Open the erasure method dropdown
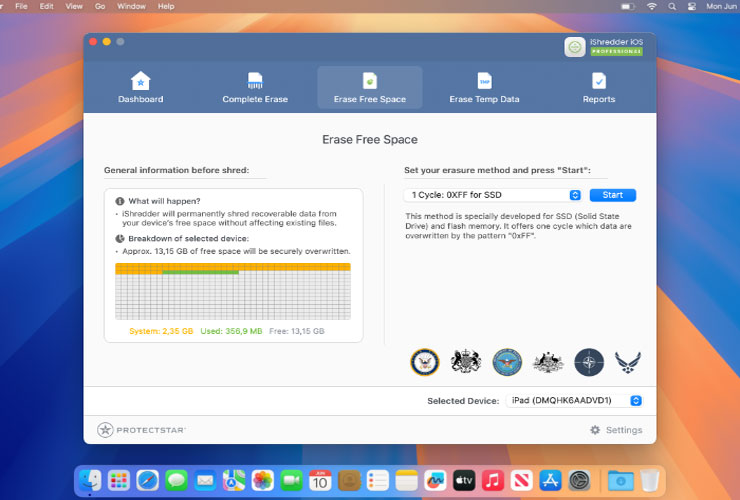This screenshot has width=740, height=500. (x=492, y=195)
